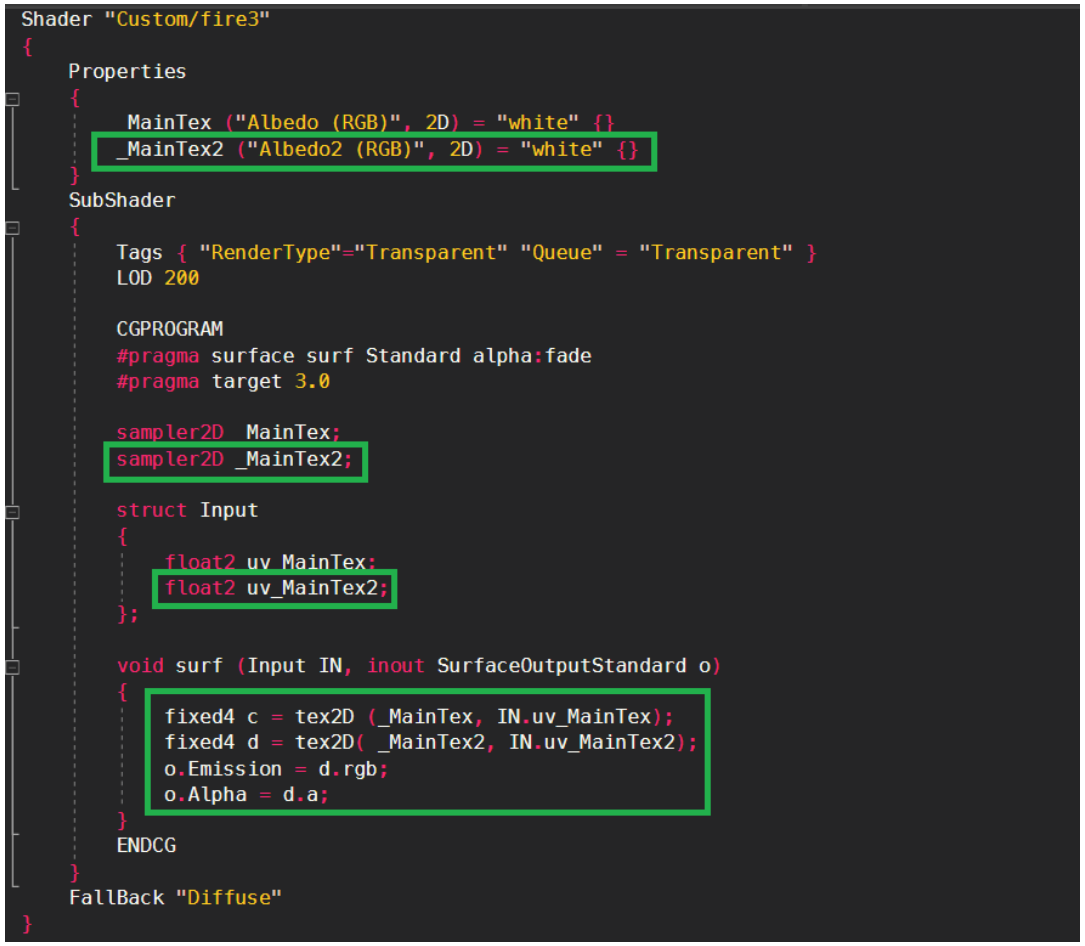Viewport: 1085px width, 946px height.
Task: Click the Tags RenderType Transparent line
Action: coord(466,253)
